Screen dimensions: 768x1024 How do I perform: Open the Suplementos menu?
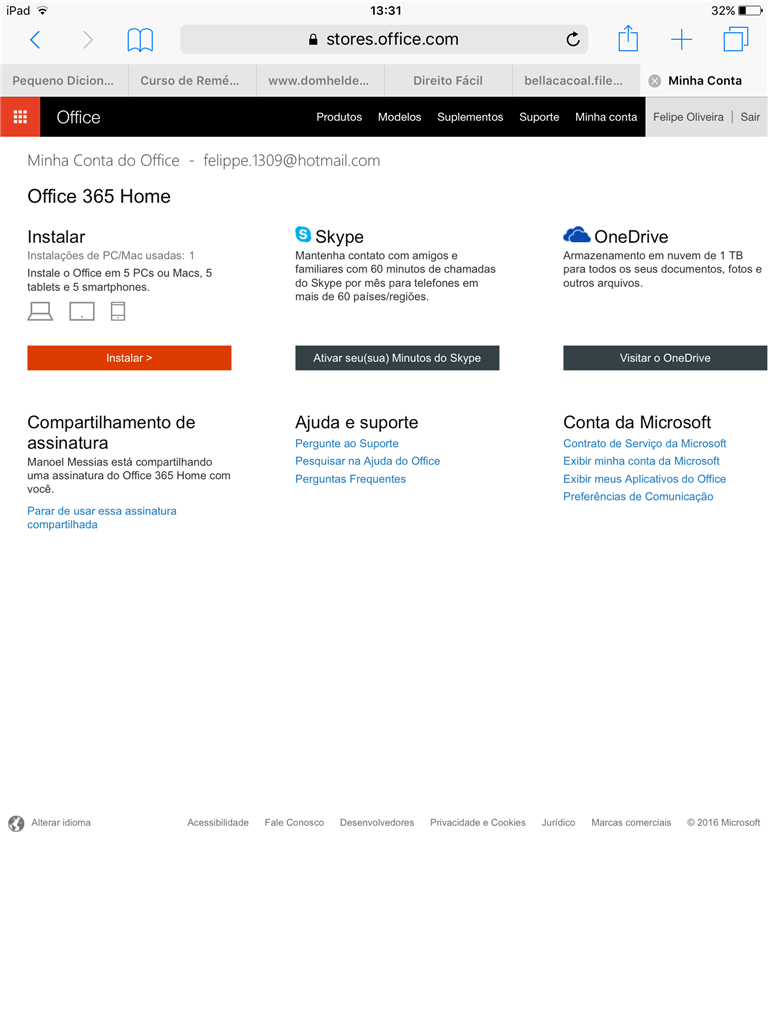(x=470, y=117)
